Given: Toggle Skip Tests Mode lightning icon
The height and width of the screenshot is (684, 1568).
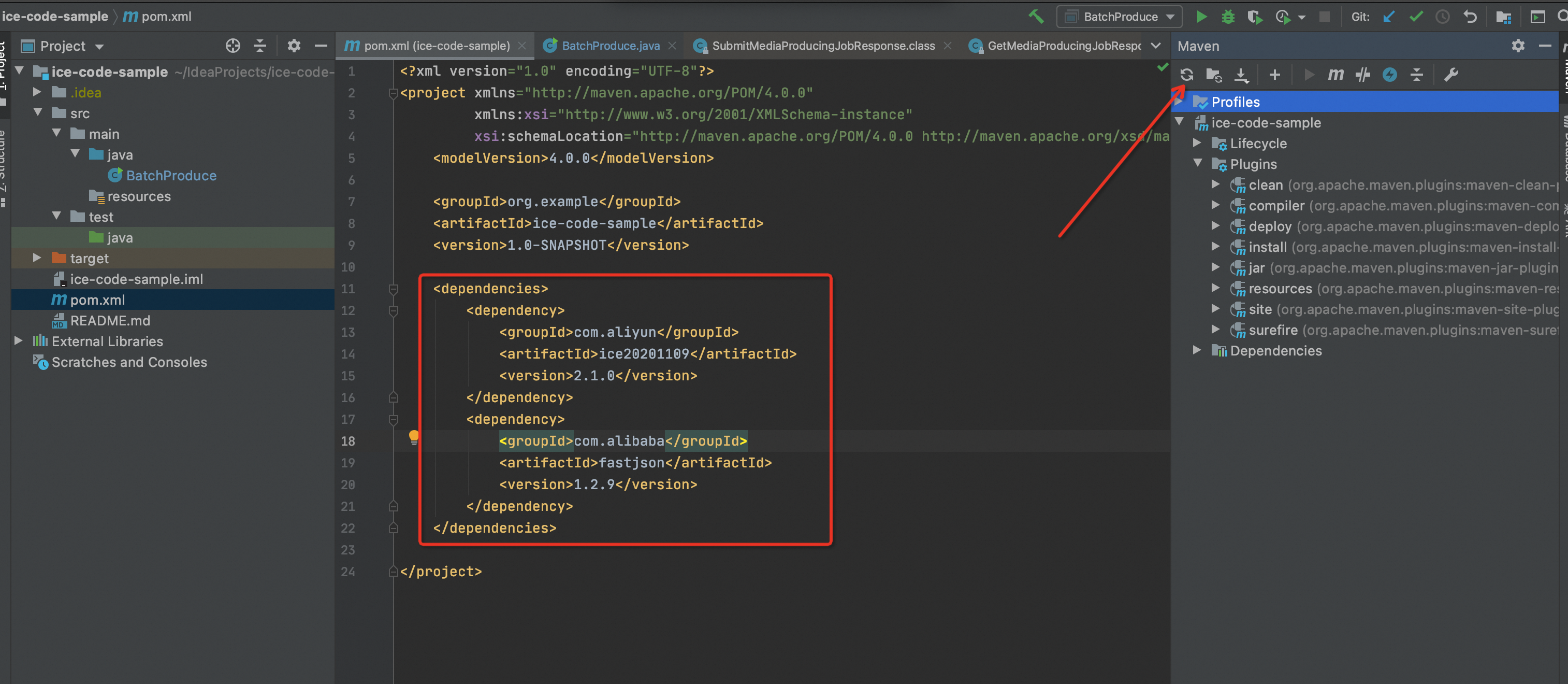Looking at the screenshot, I should click(1390, 75).
